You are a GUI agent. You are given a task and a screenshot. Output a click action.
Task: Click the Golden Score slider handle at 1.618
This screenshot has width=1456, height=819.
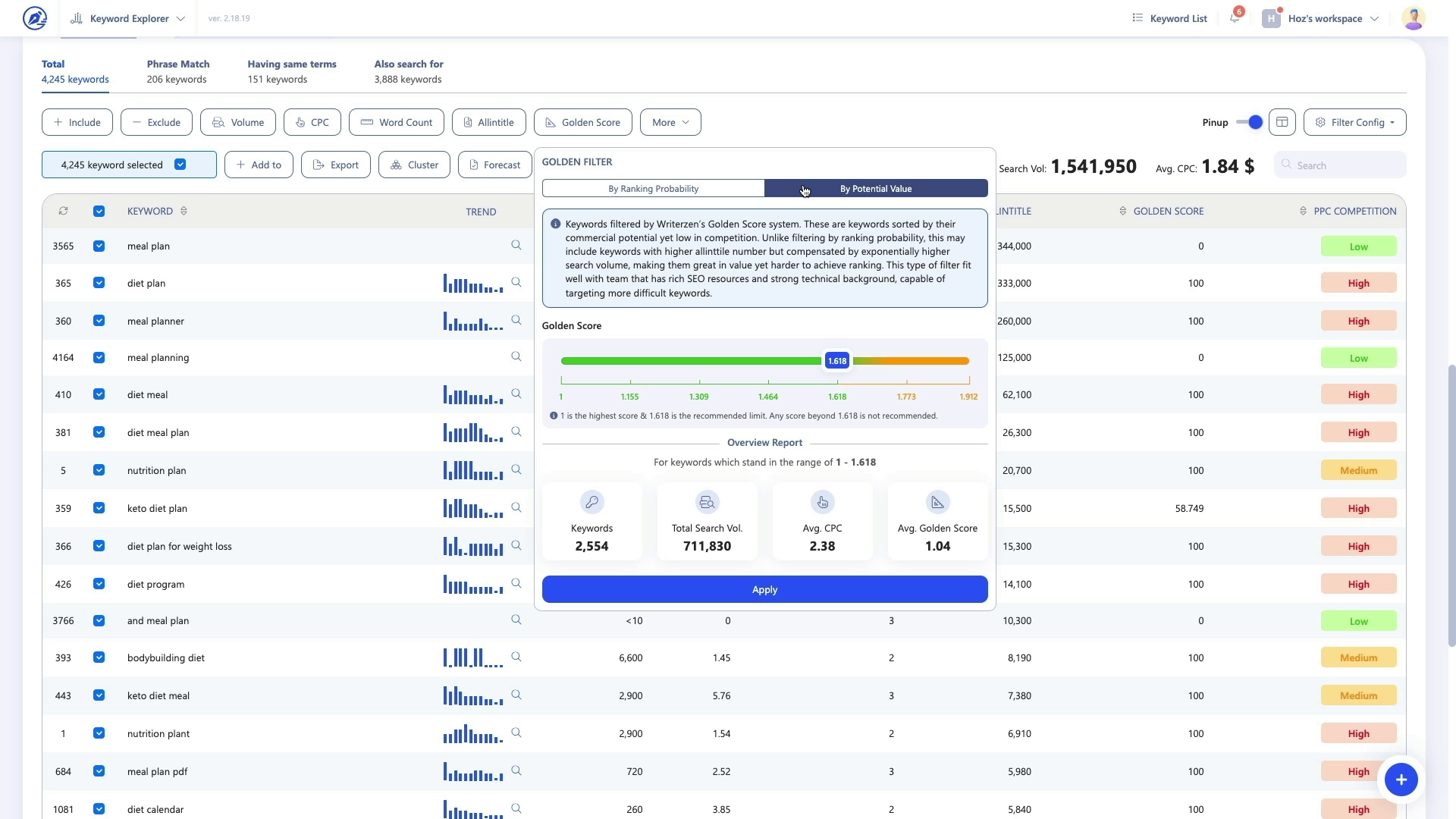point(837,361)
